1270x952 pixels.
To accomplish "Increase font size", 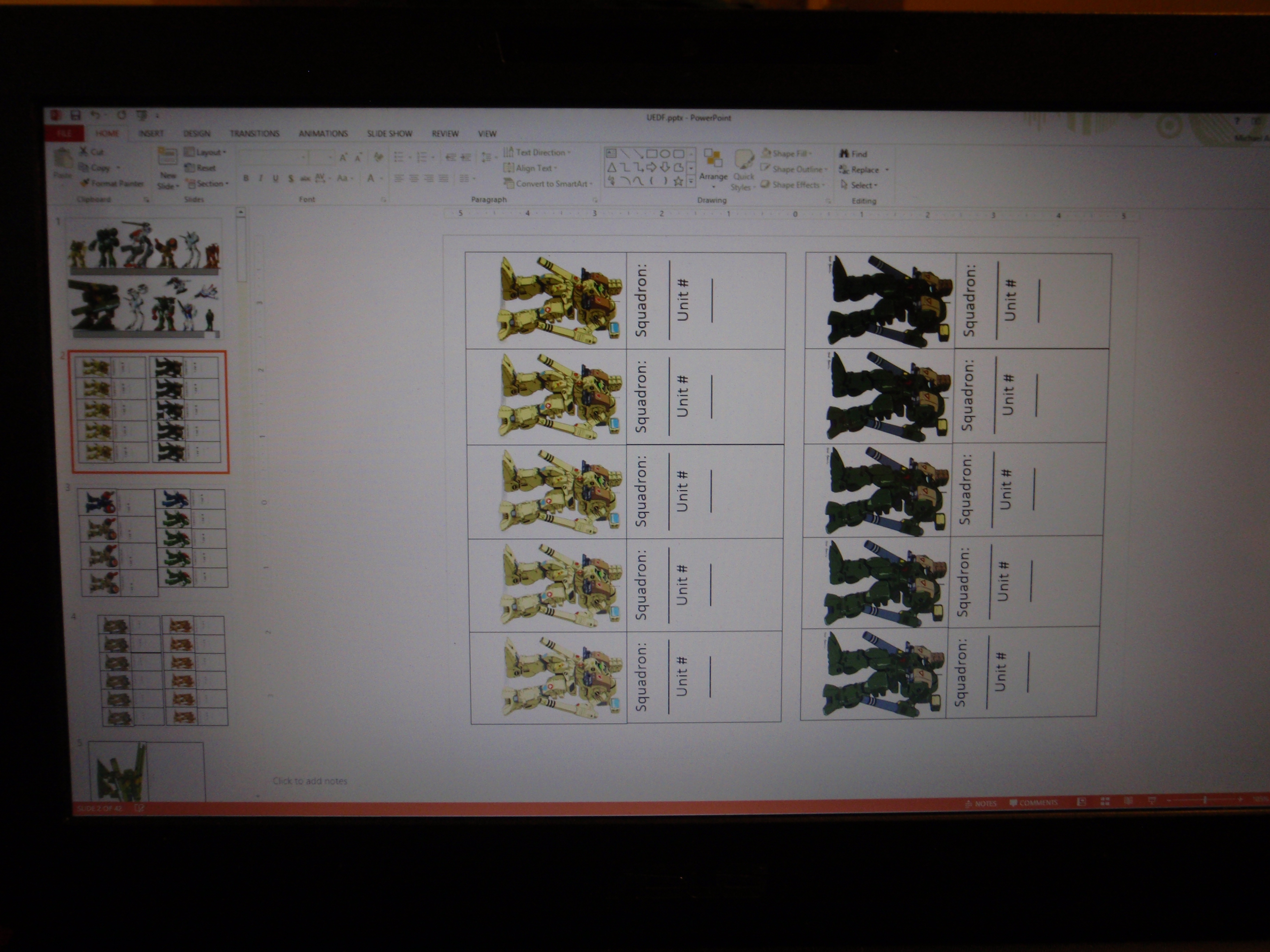I will coord(343,157).
